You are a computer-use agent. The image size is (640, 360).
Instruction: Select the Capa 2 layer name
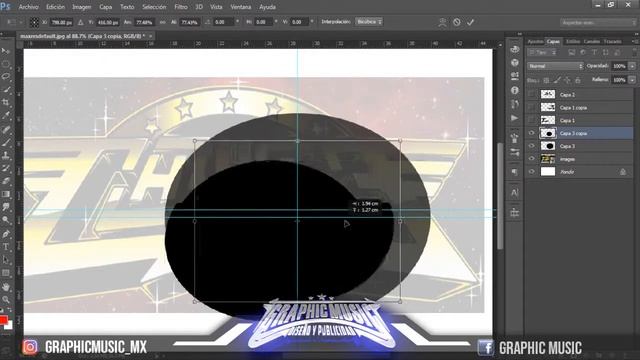tap(567, 95)
